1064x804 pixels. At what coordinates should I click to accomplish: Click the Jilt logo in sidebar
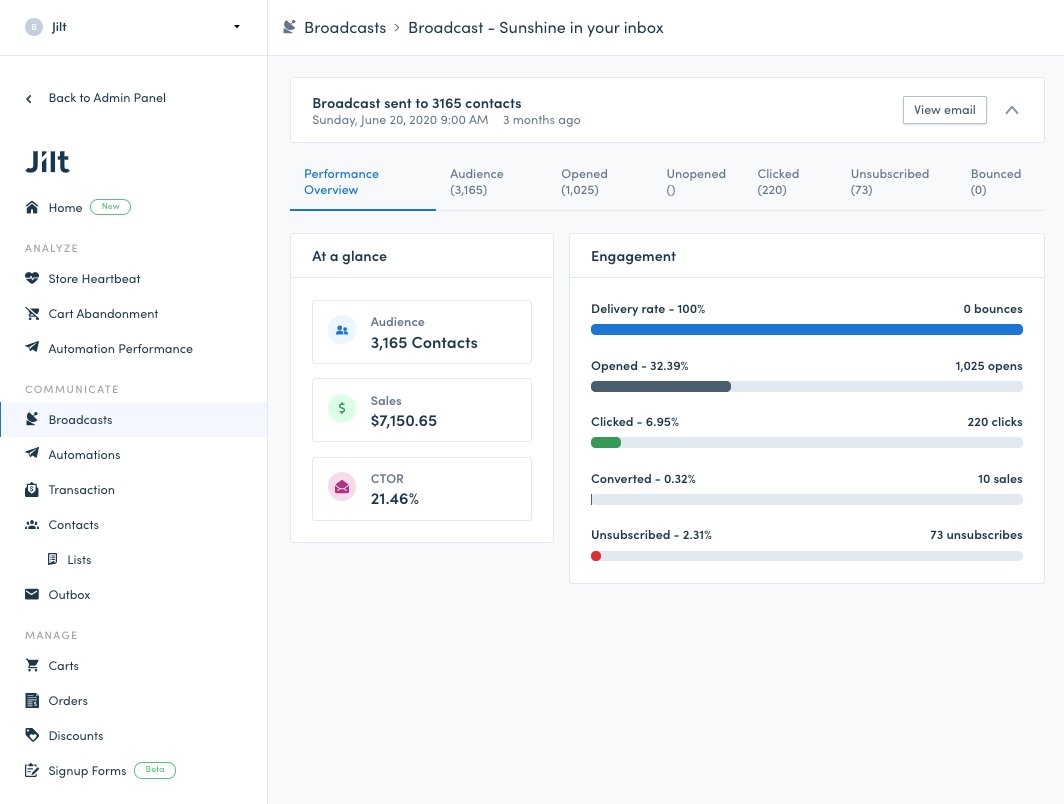point(48,161)
